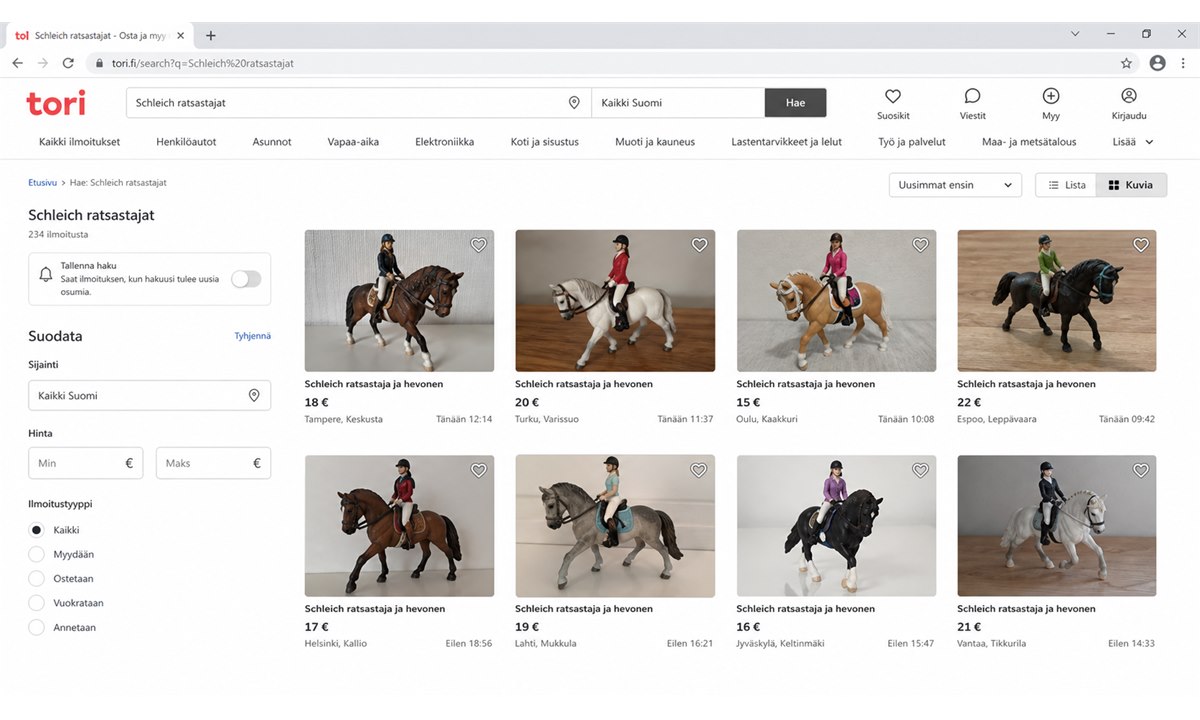Open the Lahti, Mukkula listing title
Screen dimensions: 1200x720
coord(584,609)
